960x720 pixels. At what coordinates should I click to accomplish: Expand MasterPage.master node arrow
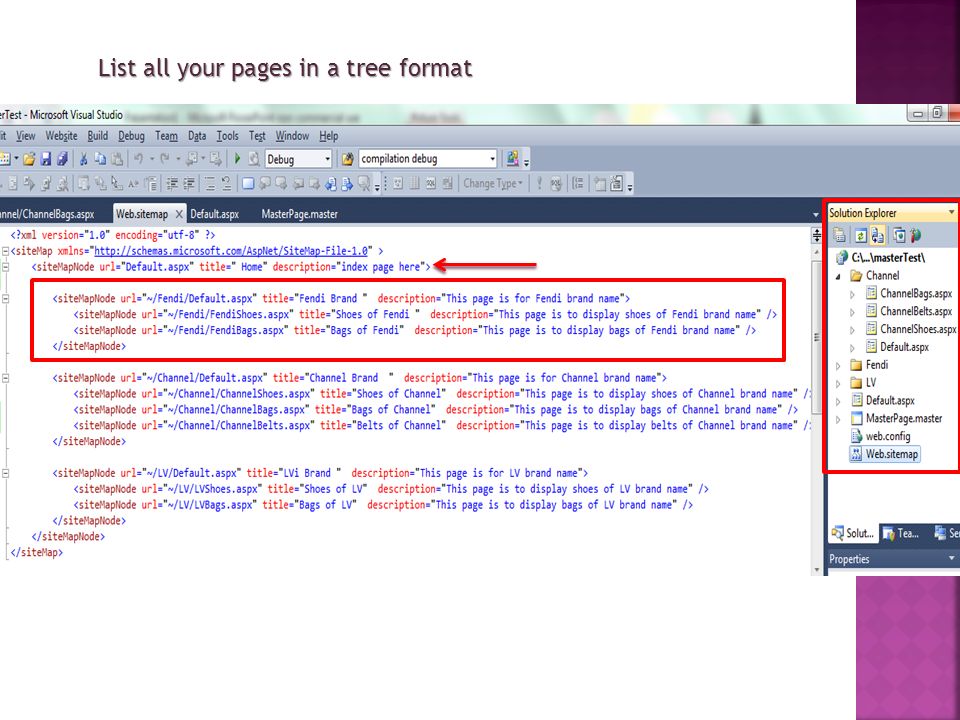[838, 419]
